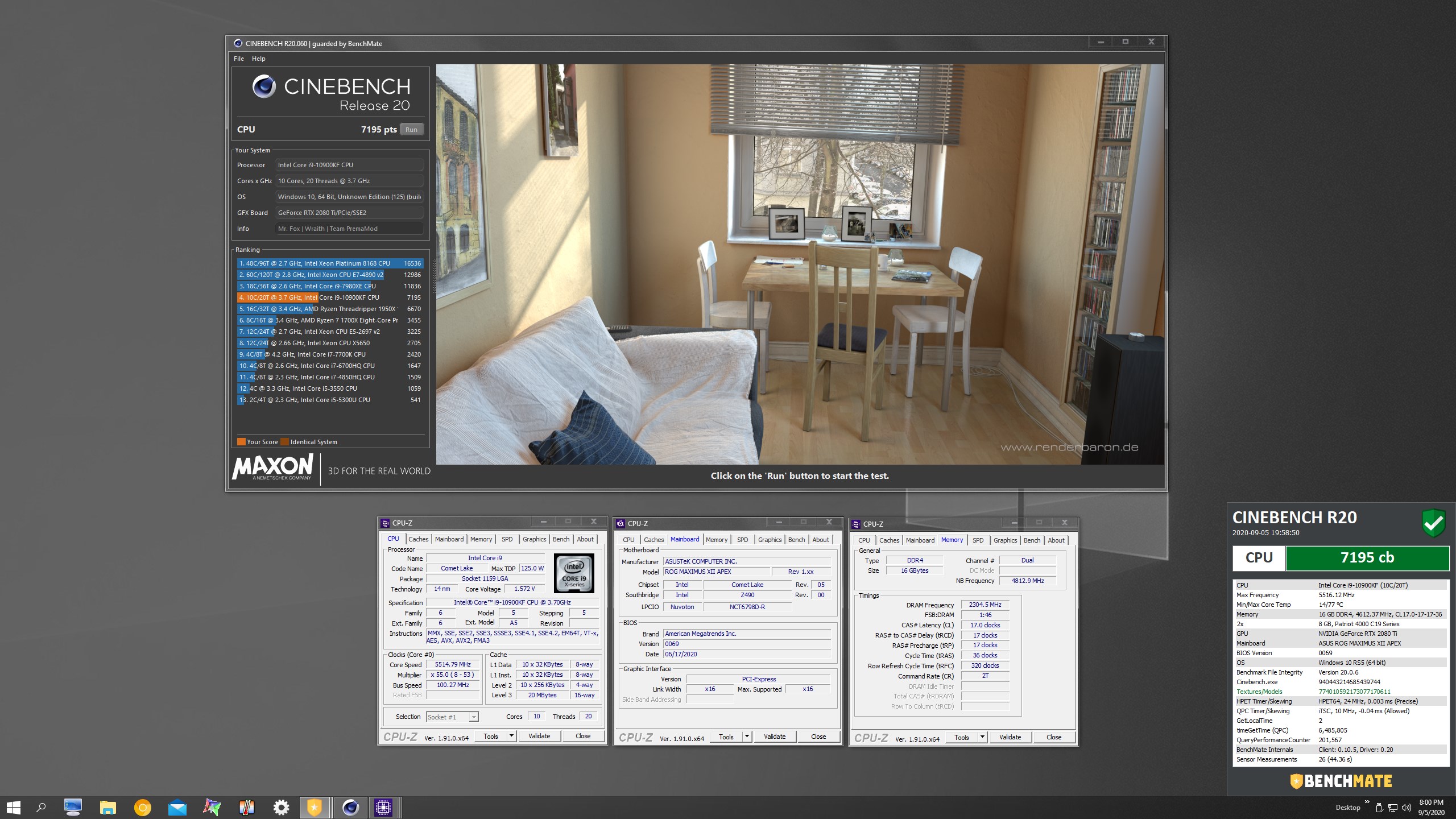Switch to Caches tab in first CPU-Z window
This screenshot has height=819, width=1456.
coord(418,539)
